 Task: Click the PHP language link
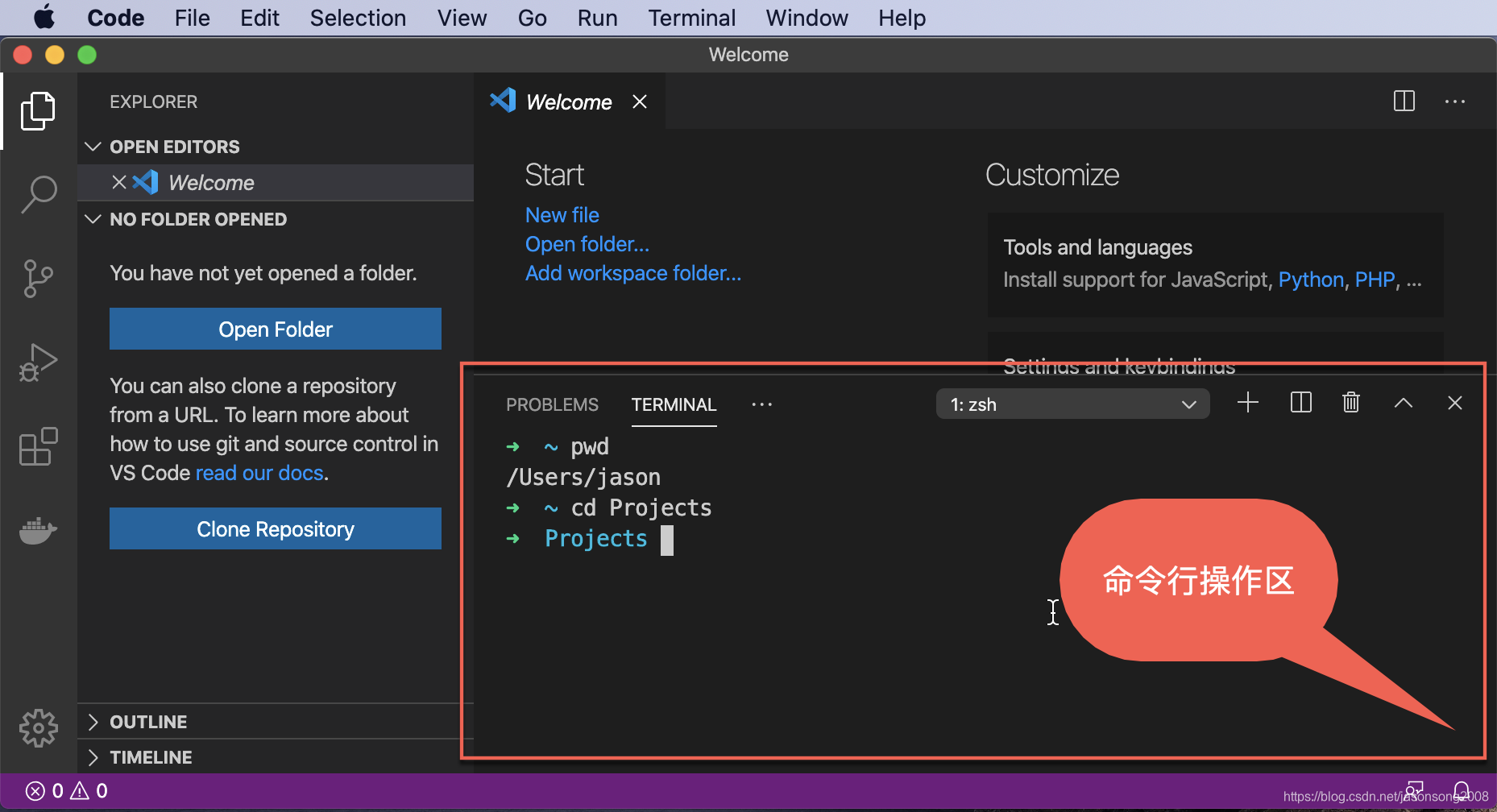click(1375, 280)
